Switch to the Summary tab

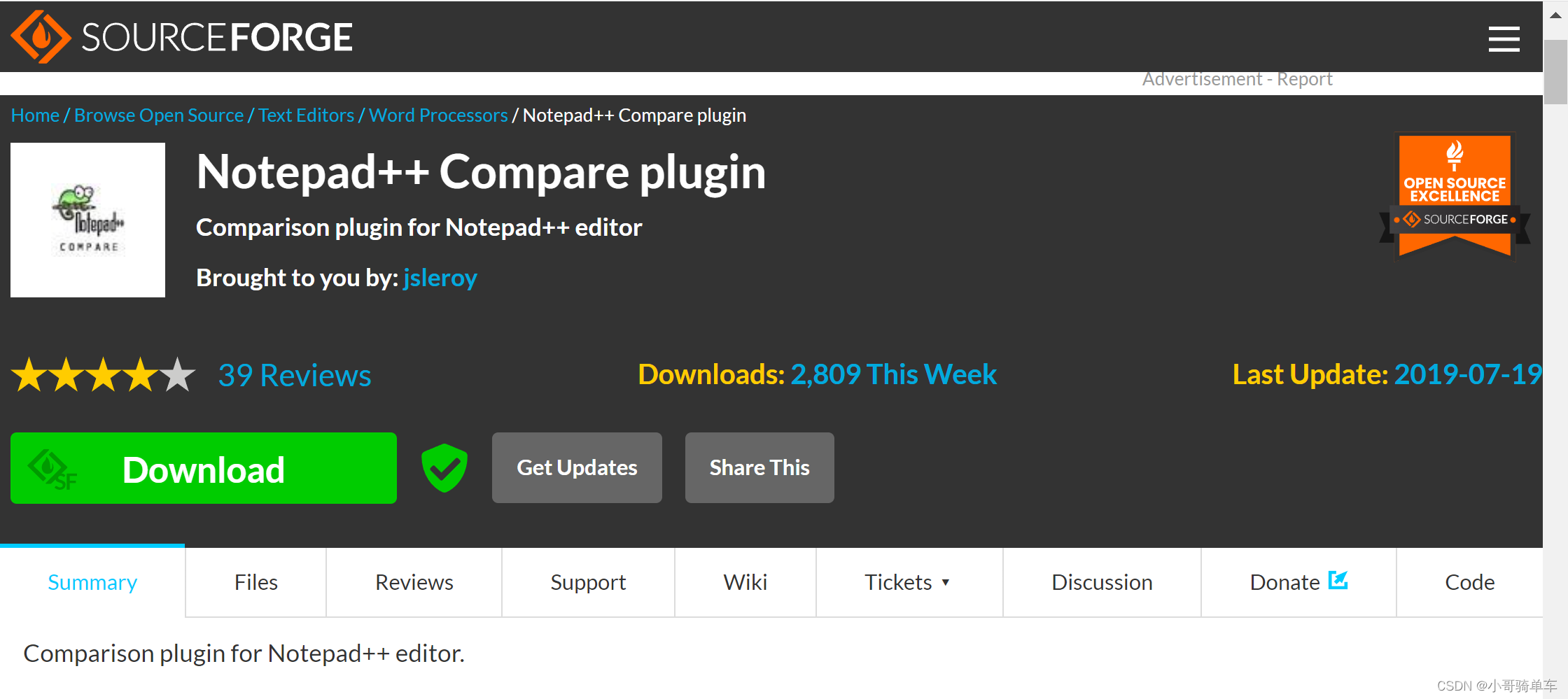(x=92, y=582)
